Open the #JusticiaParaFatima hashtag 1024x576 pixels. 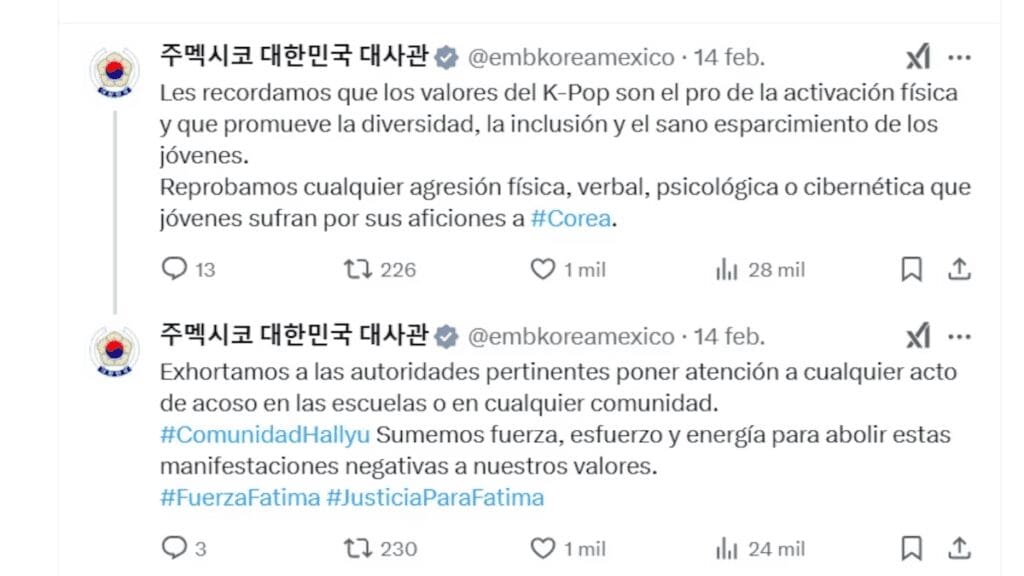point(435,497)
